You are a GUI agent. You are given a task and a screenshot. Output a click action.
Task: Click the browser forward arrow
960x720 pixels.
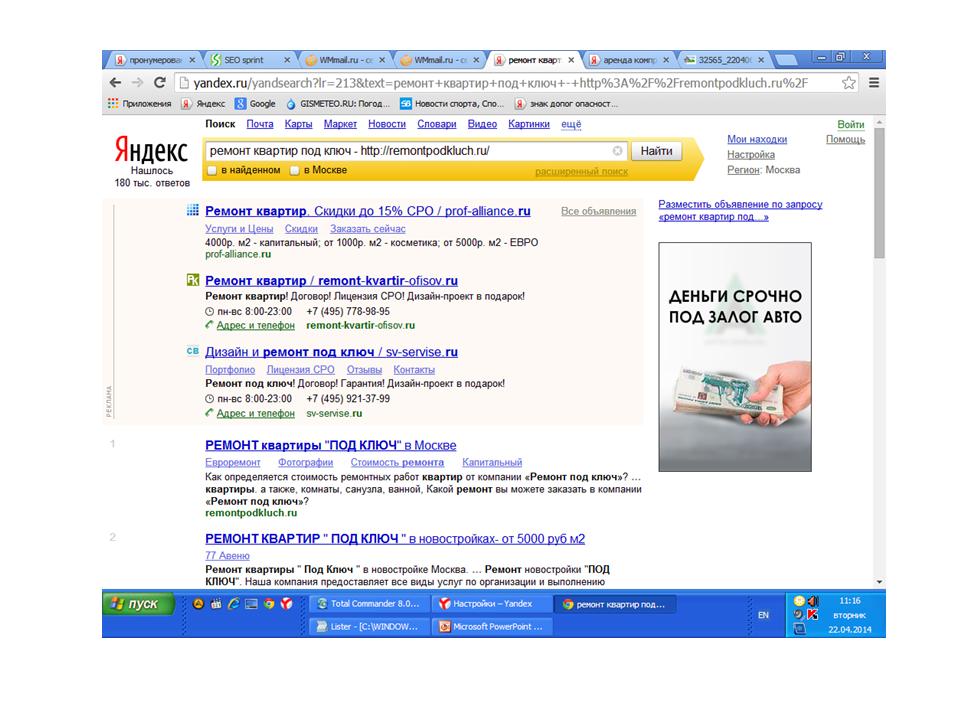click(x=137, y=83)
